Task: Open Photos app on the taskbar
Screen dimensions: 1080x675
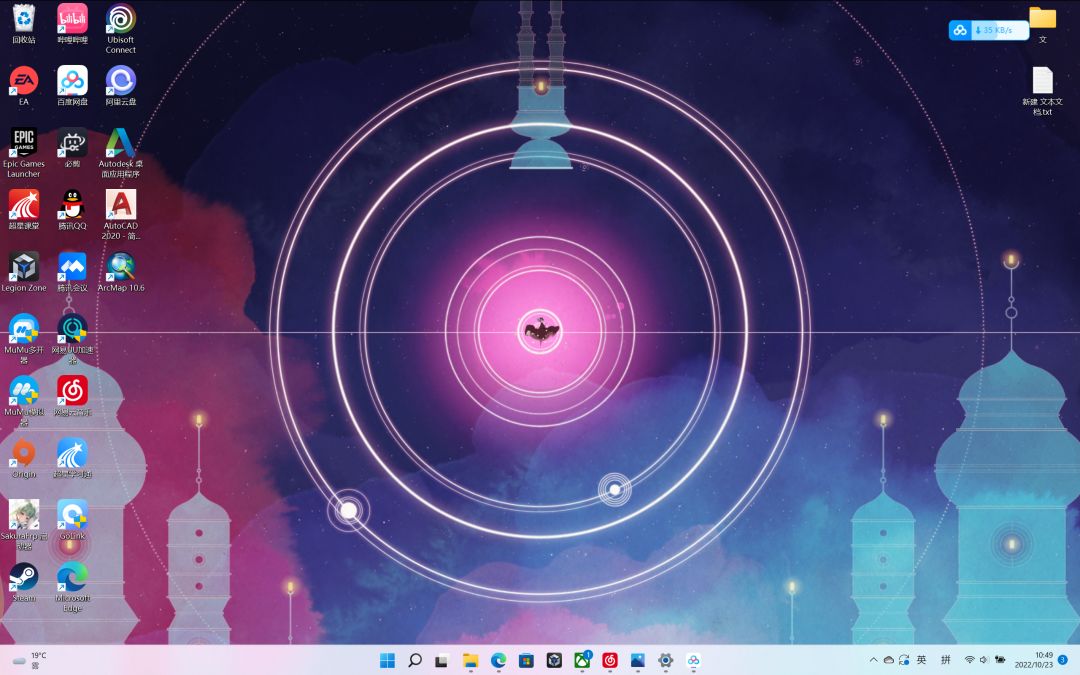Action: 638,661
